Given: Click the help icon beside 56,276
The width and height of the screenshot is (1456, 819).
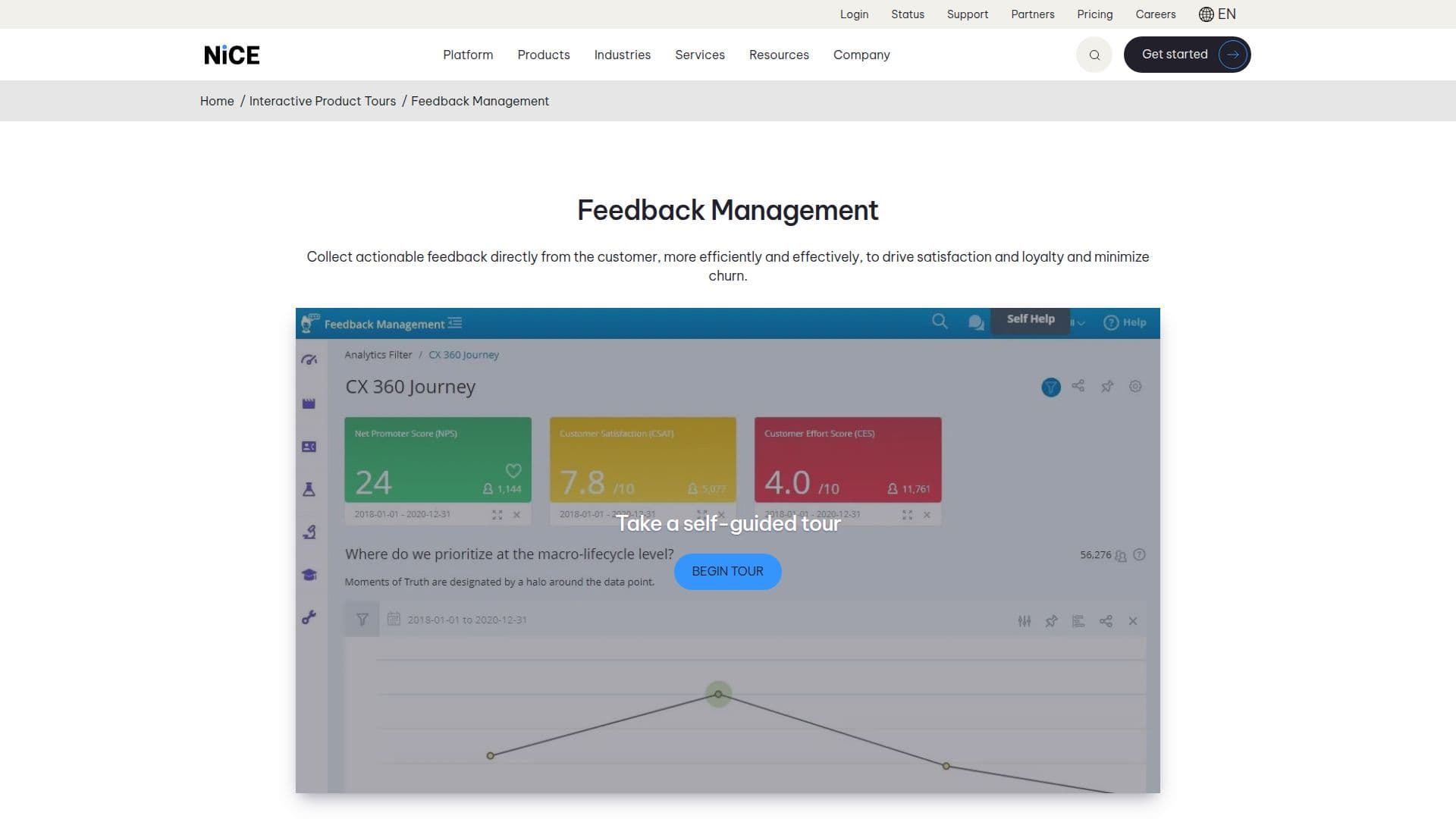Looking at the screenshot, I should coord(1139,555).
